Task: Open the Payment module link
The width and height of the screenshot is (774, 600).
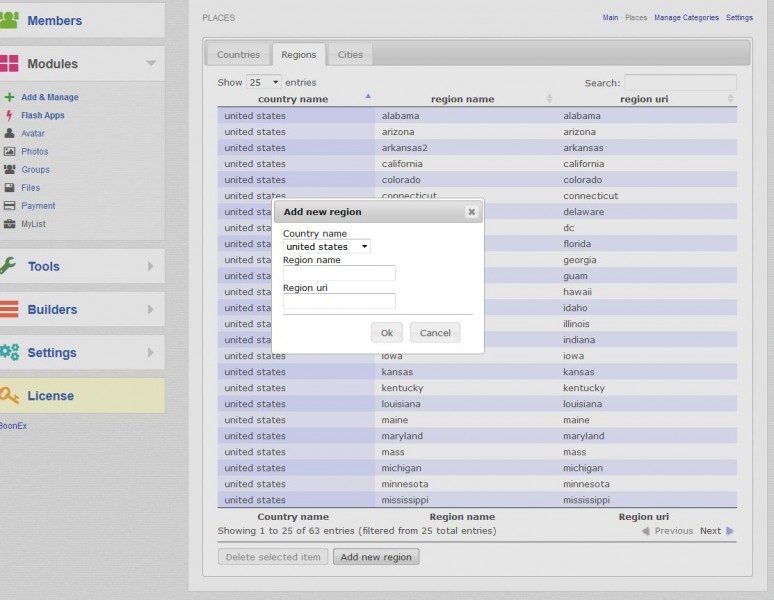Action: tap(38, 206)
